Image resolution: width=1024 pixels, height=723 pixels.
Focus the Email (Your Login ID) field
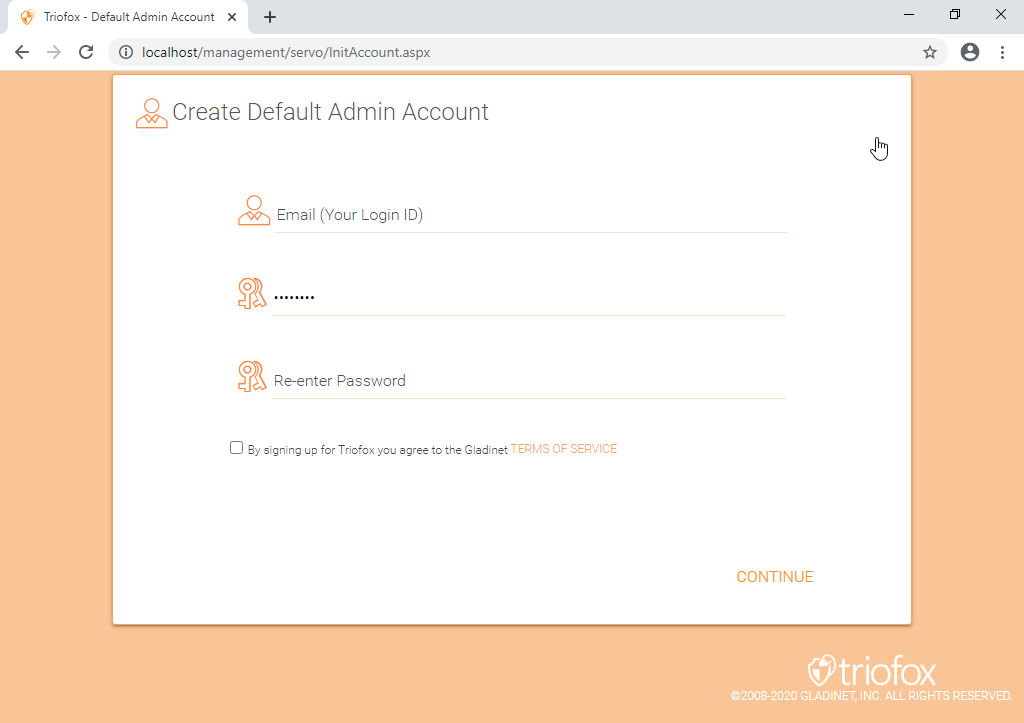pos(530,215)
